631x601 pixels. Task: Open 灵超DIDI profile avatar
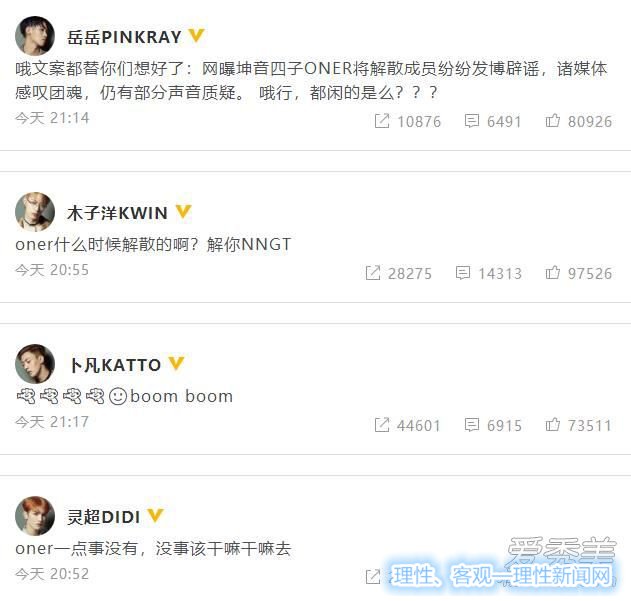coord(35,516)
